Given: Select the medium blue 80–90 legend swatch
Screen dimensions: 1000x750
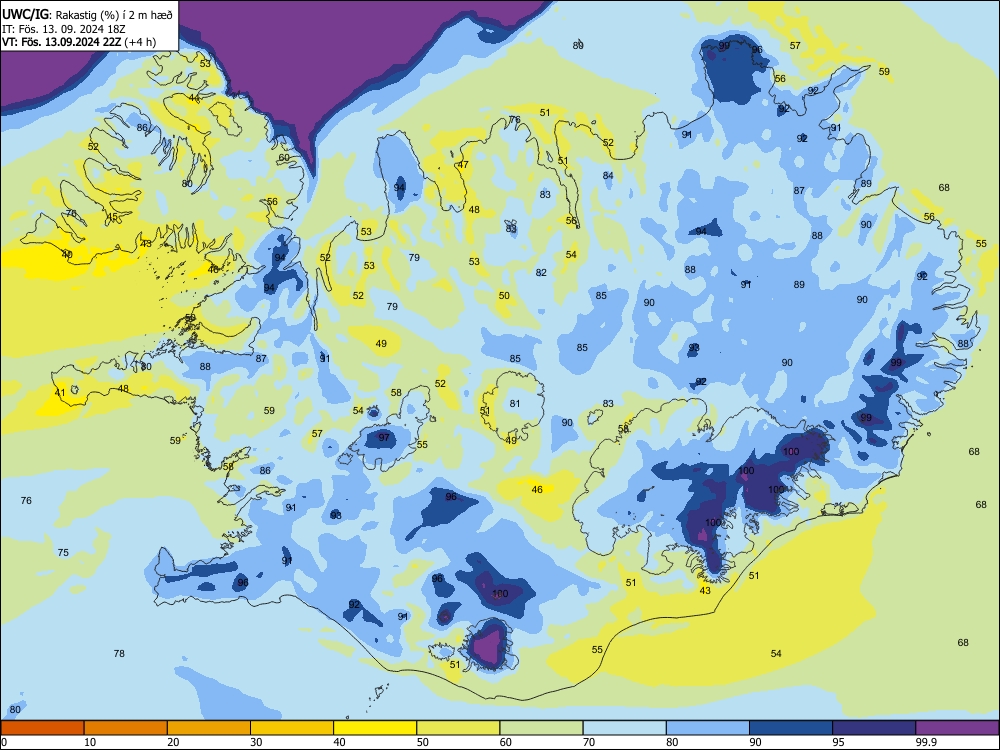Looking at the screenshot, I should click(707, 728).
